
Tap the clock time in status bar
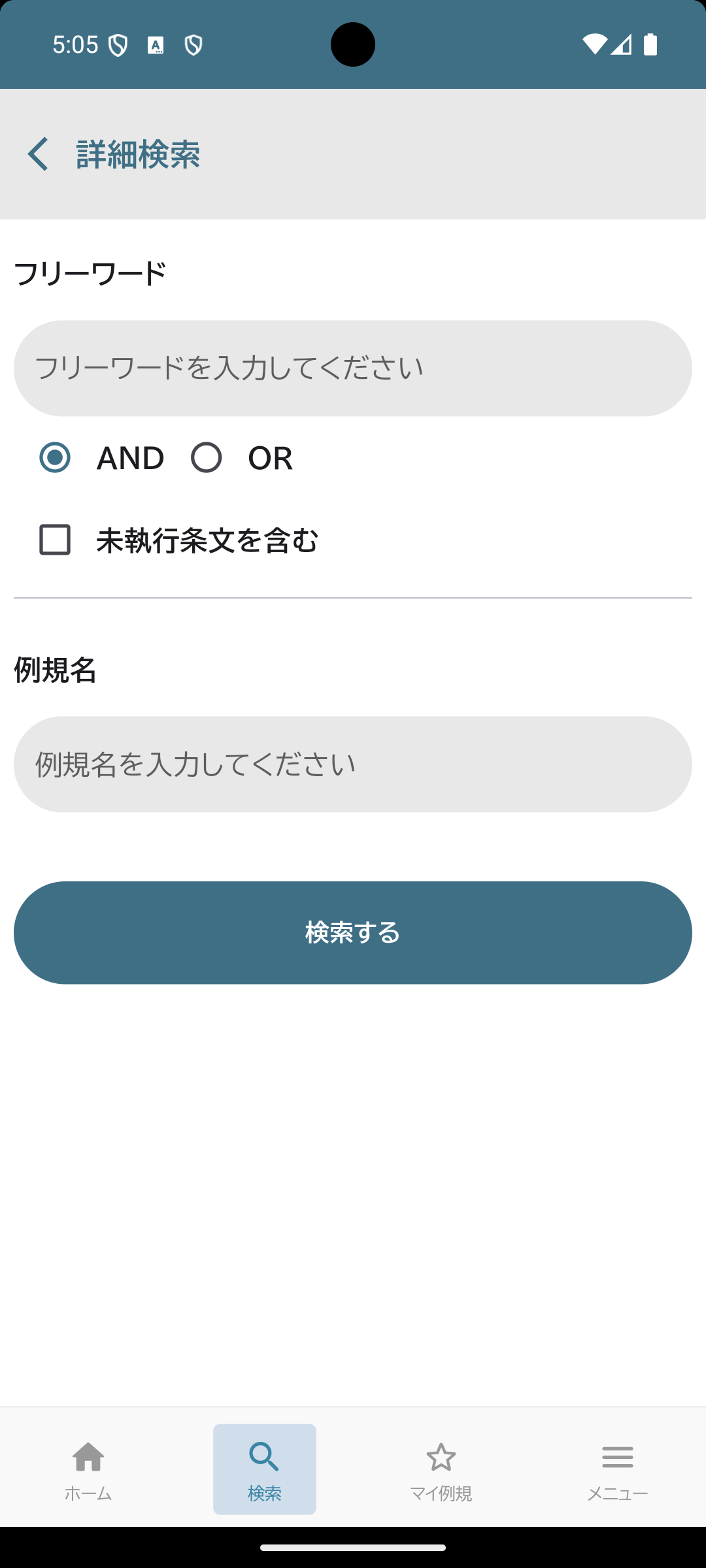[75, 45]
